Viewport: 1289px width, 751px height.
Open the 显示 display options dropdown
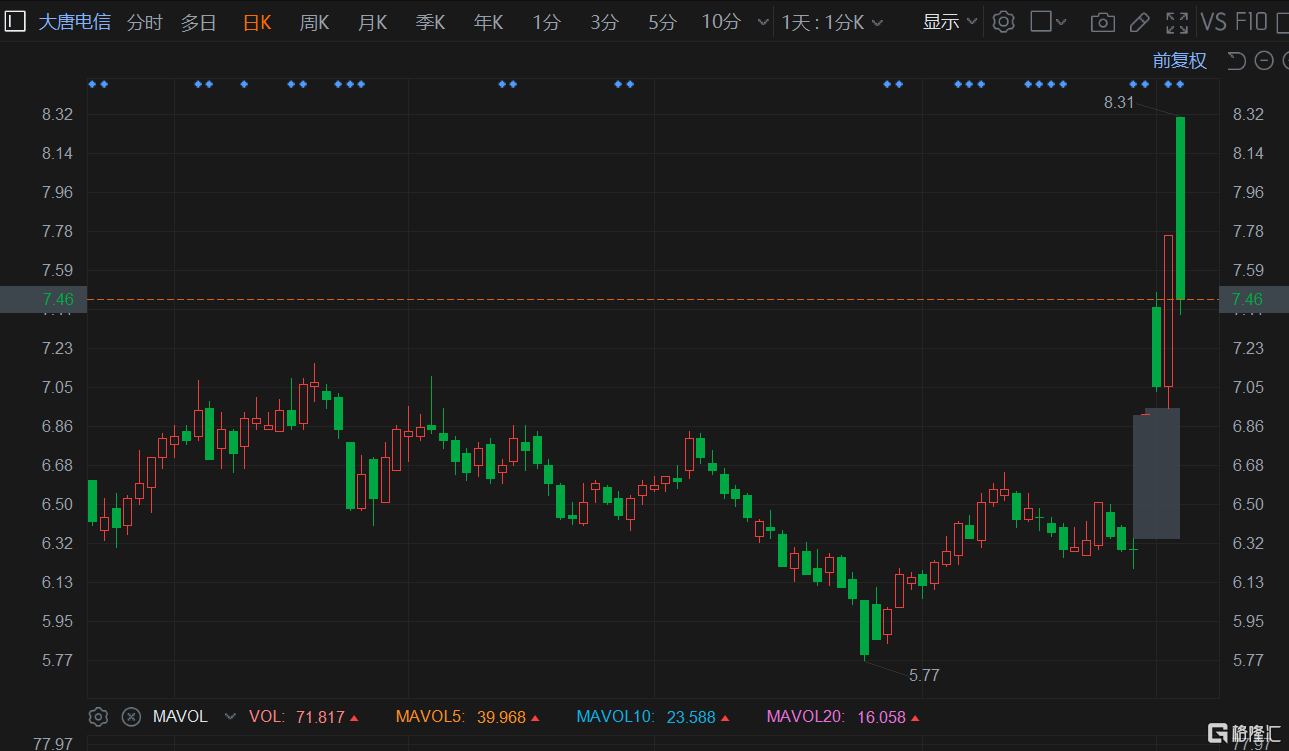coord(950,22)
